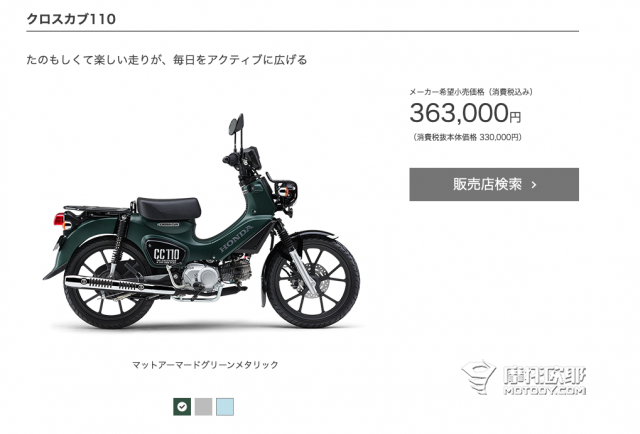Click the chevron arrow on the 販売店検索 button
The height and width of the screenshot is (434, 640).
click(534, 185)
